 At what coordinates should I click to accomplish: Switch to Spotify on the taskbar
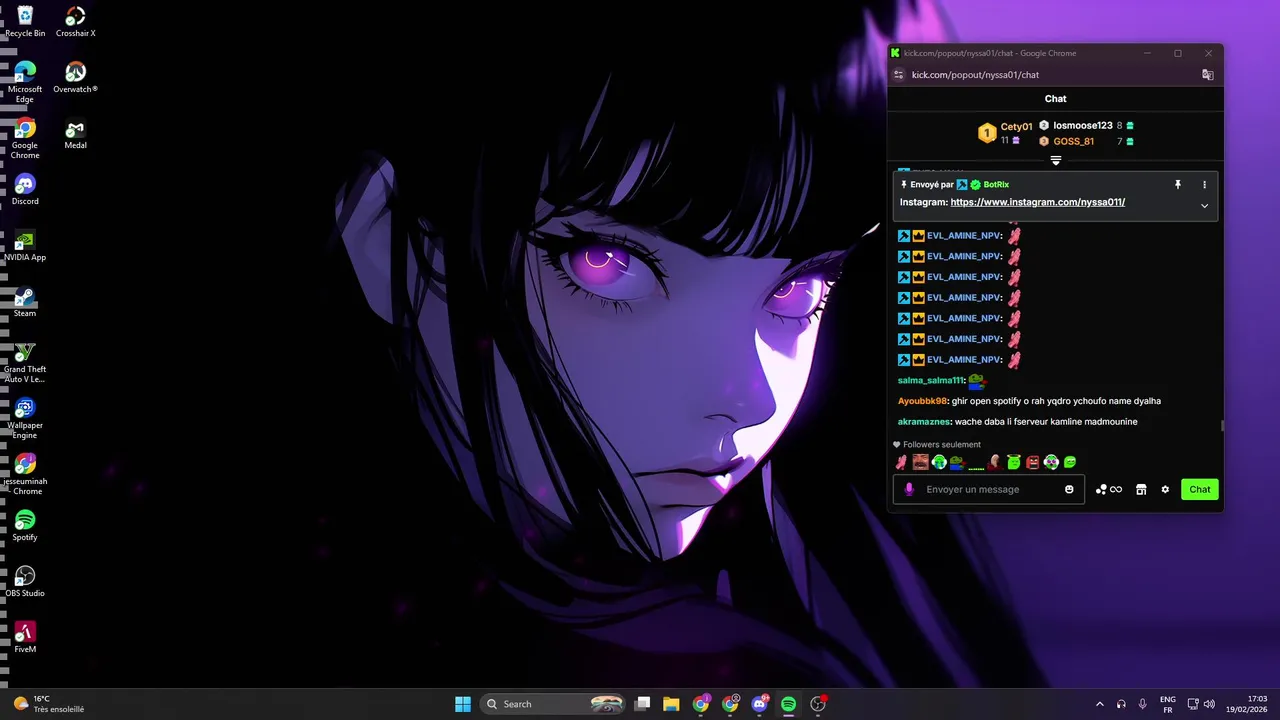(x=788, y=704)
